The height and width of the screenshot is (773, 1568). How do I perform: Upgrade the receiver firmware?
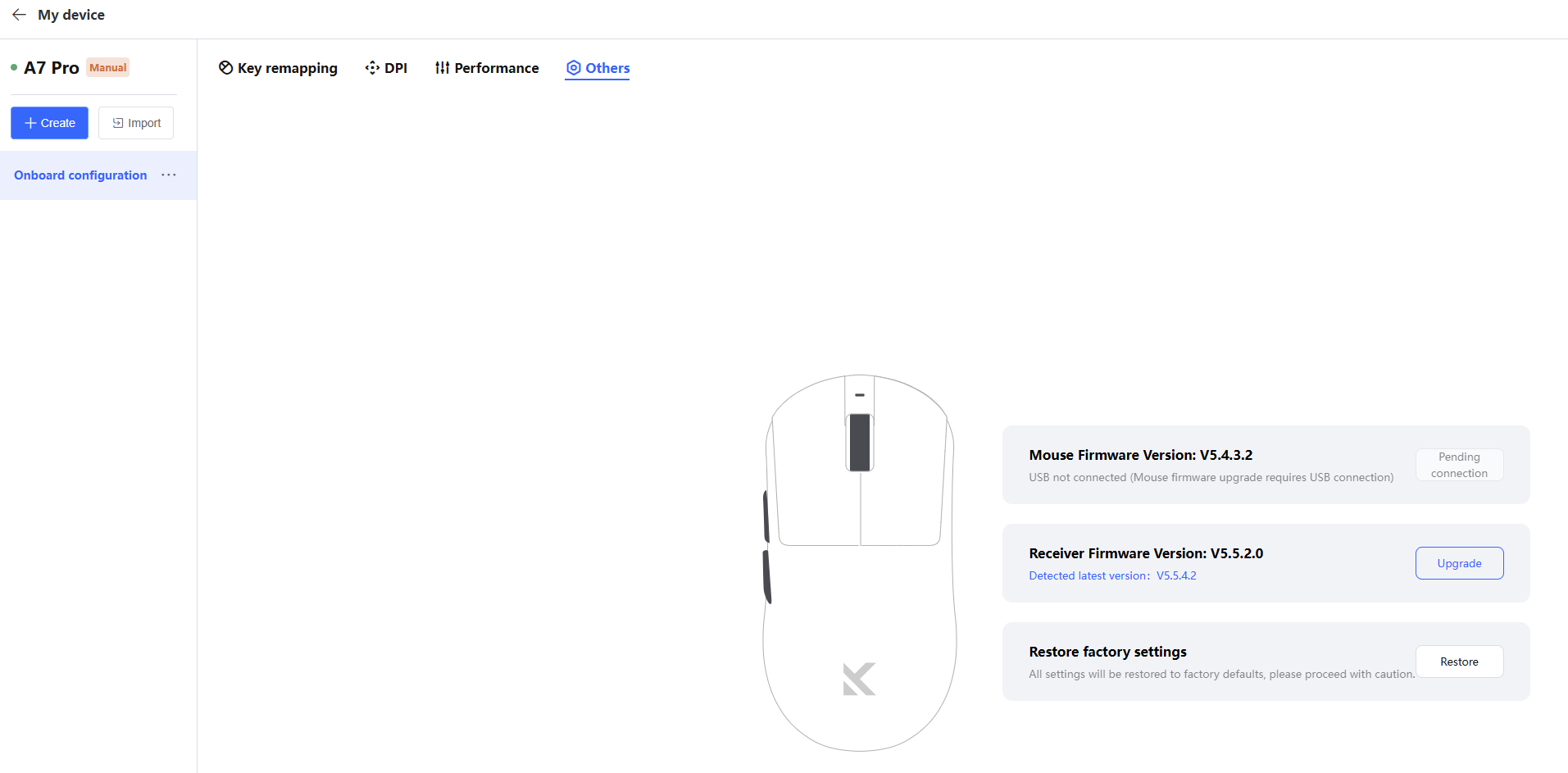[x=1459, y=563]
